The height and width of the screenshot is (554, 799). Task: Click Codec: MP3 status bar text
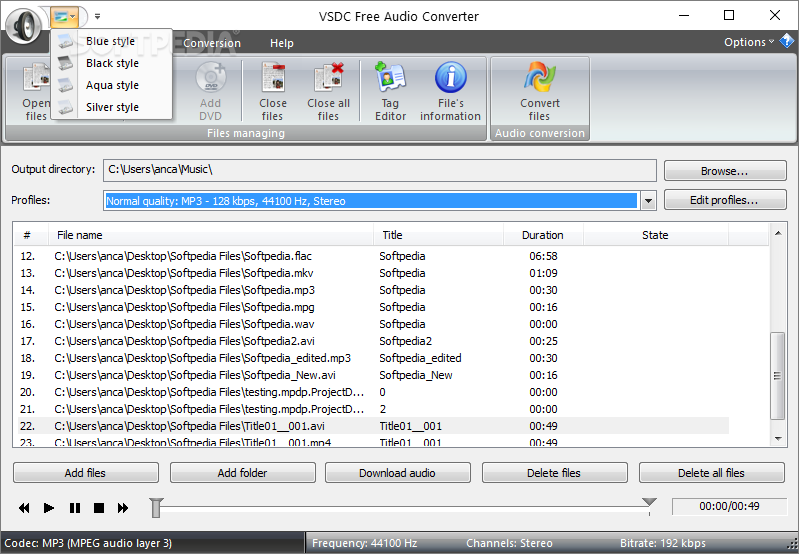click(88, 543)
